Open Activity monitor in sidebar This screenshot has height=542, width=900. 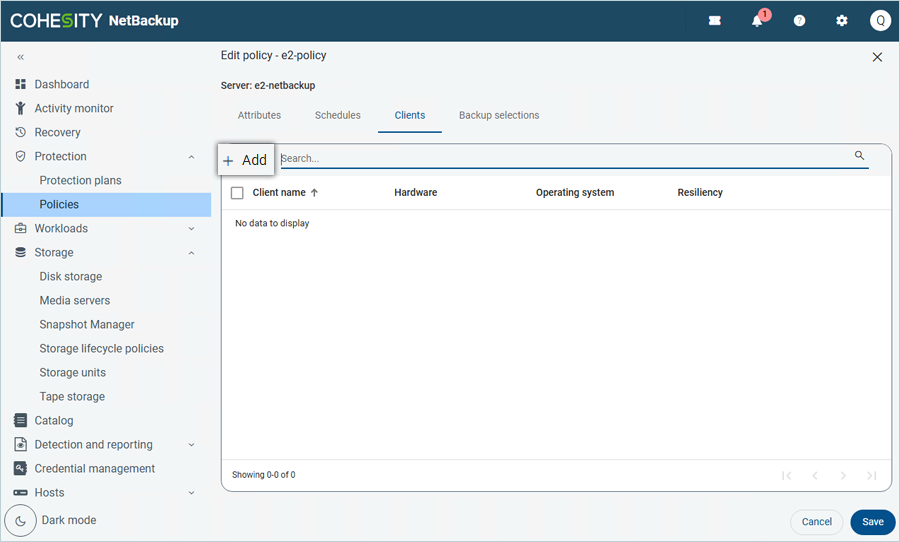click(x=74, y=108)
